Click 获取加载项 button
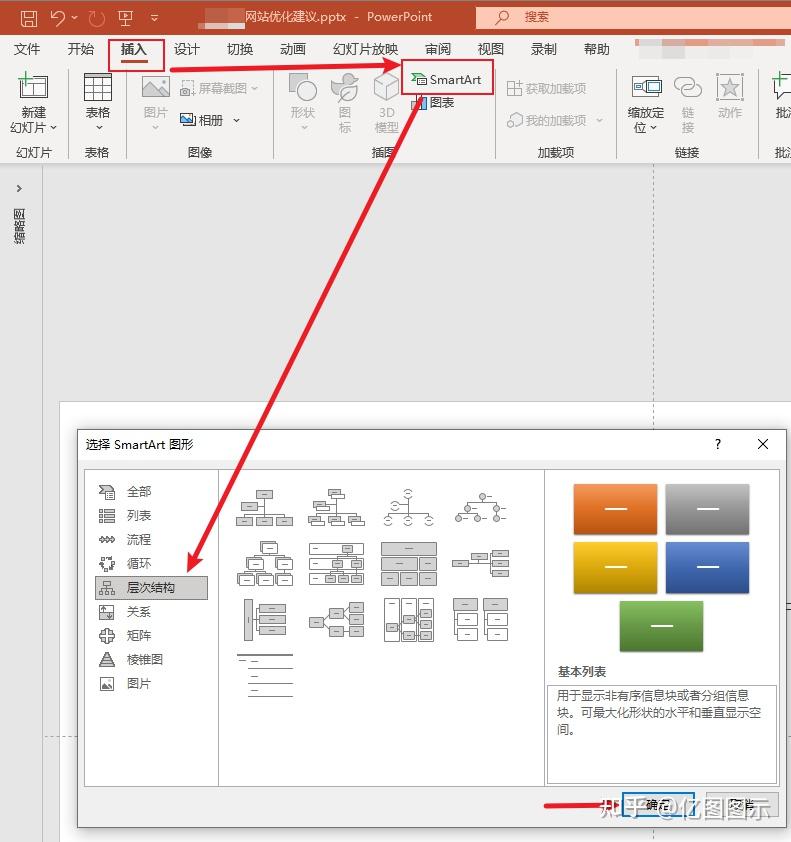This screenshot has height=842, width=791. click(547, 88)
